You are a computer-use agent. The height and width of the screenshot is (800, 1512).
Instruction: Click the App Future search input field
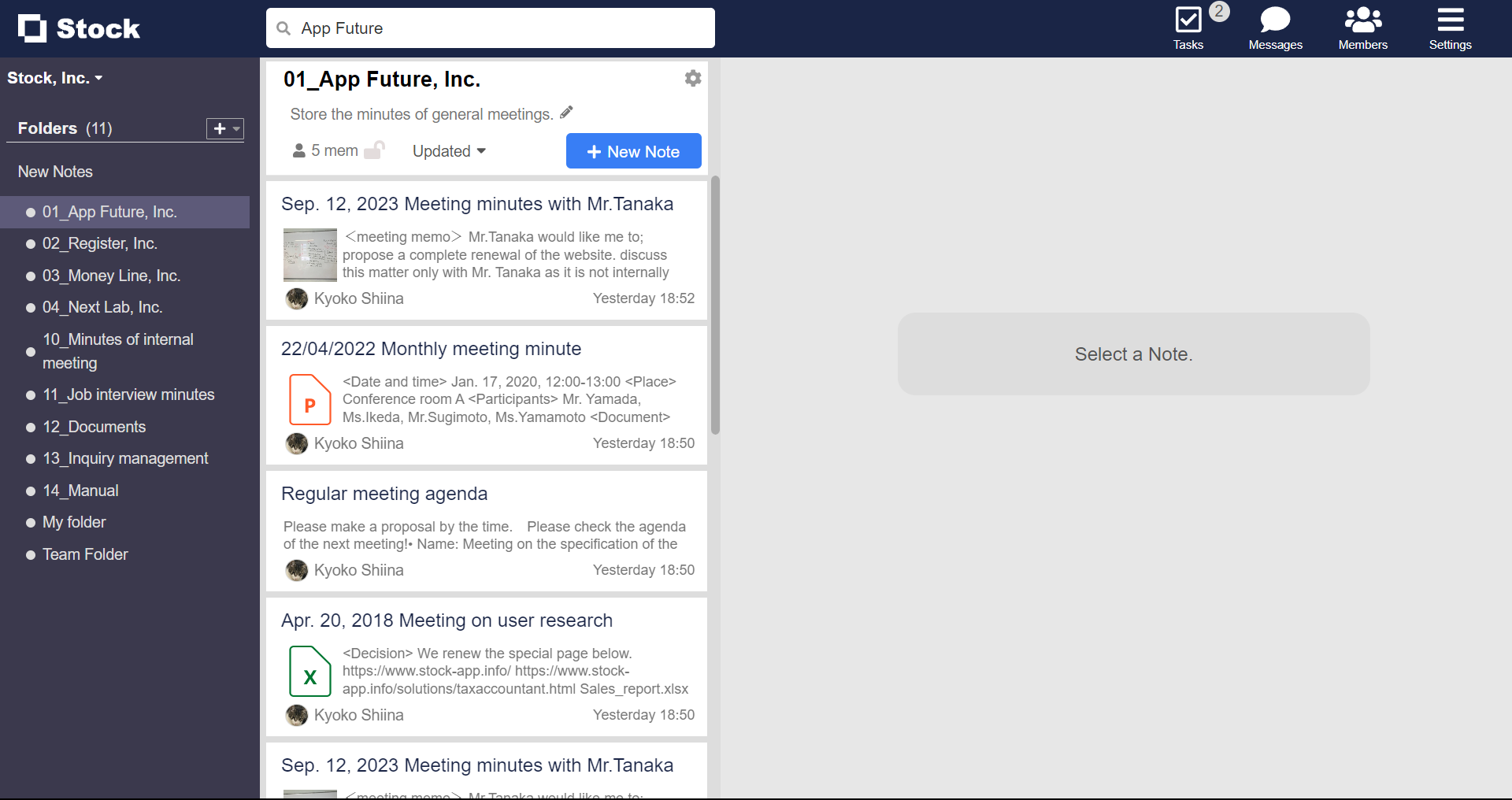[x=490, y=28]
